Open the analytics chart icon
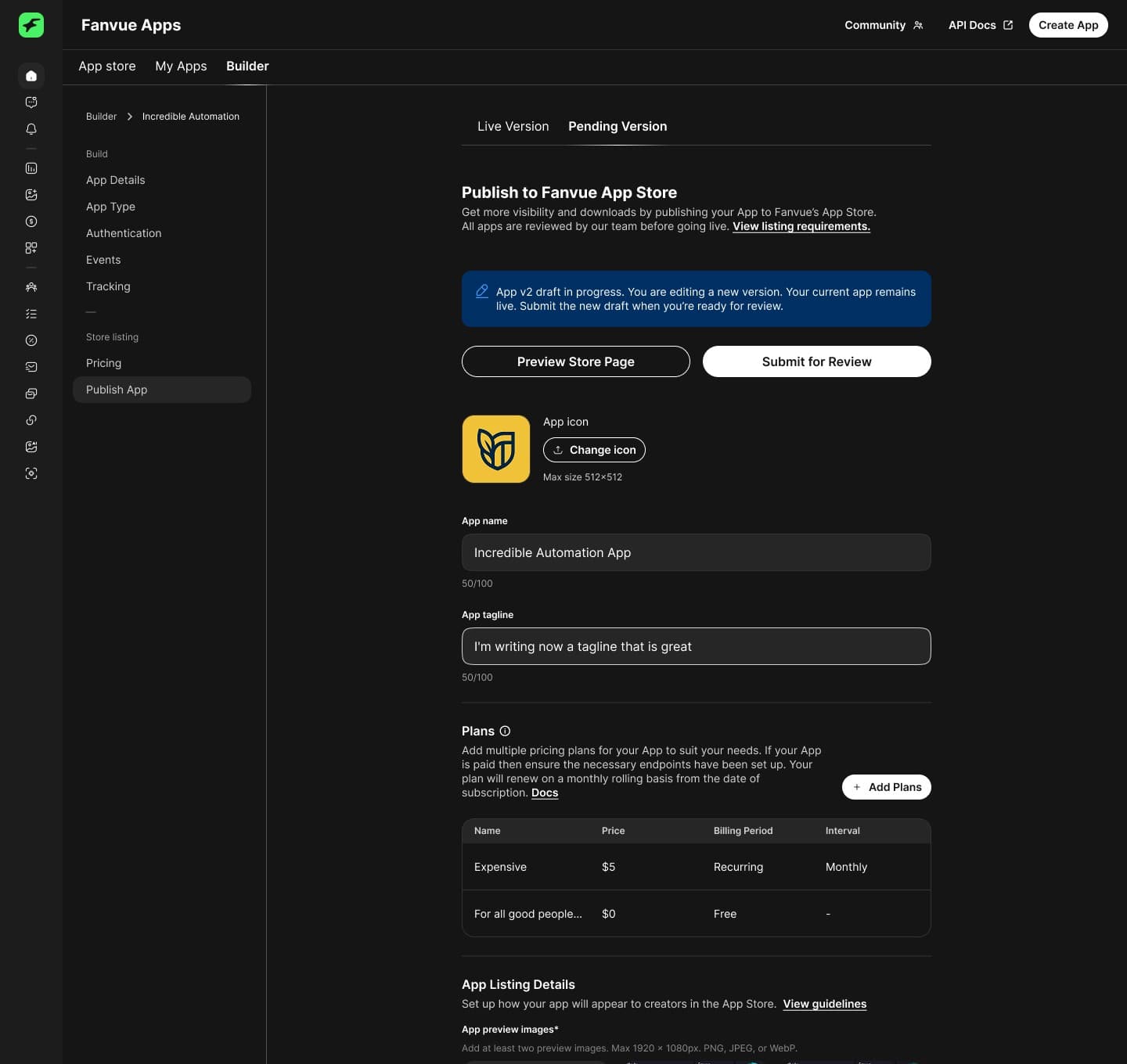This screenshot has height=1064, width=1127. tap(31, 168)
